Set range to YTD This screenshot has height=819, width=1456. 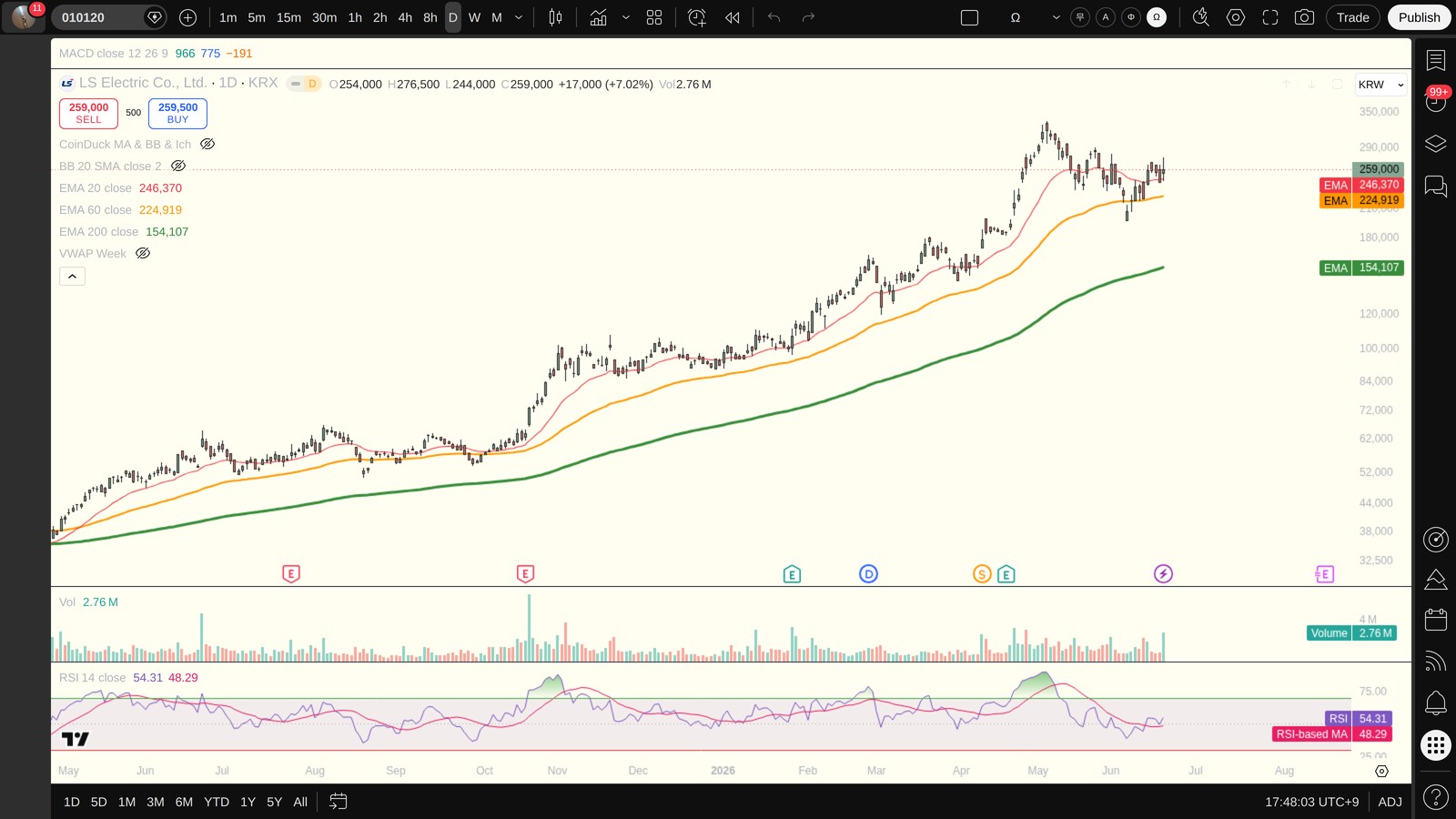[217, 802]
